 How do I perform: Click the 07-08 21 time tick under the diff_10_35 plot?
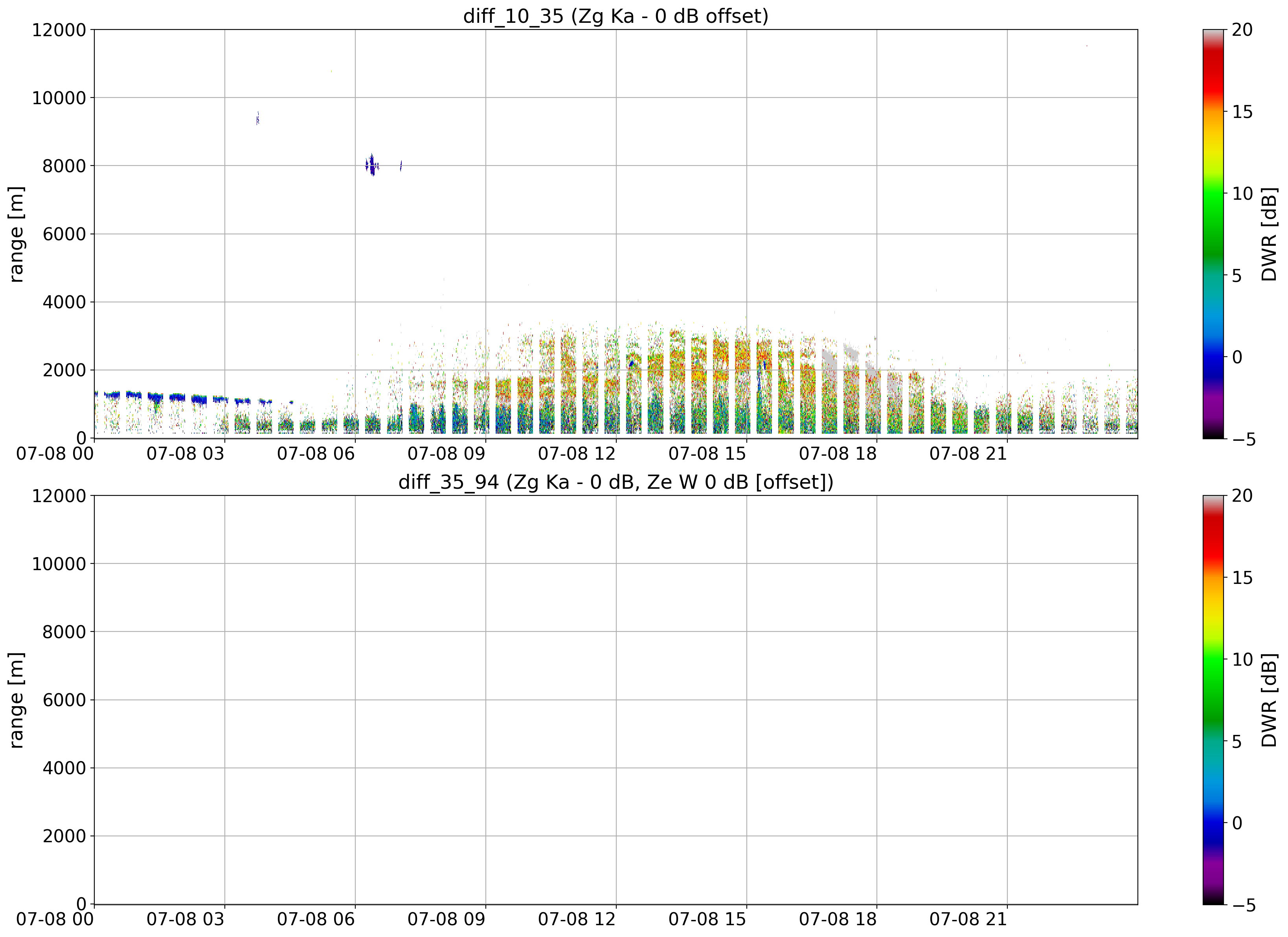pyautogui.click(x=968, y=454)
